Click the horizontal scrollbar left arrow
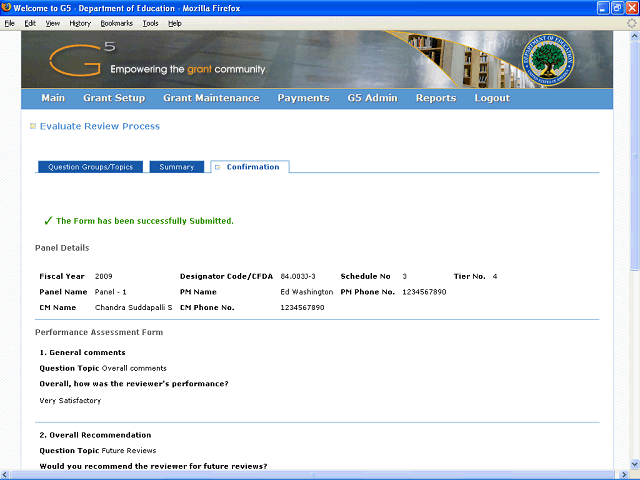640x480 pixels. point(4,475)
